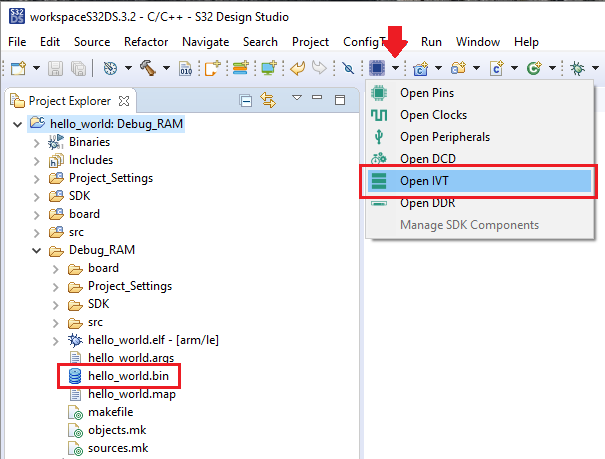The height and width of the screenshot is (459, 605).
Task: Collapse the hello_world: Debug_RAM project
Action: point(17,124)
